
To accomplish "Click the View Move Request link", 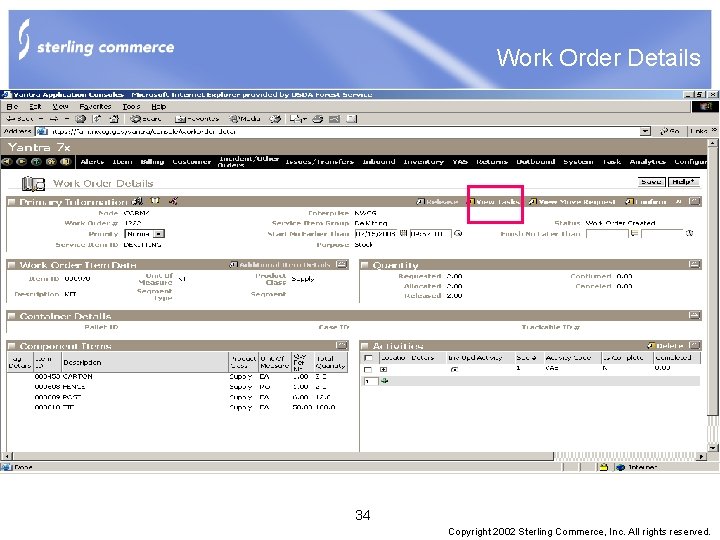I will tap(572, 202).
